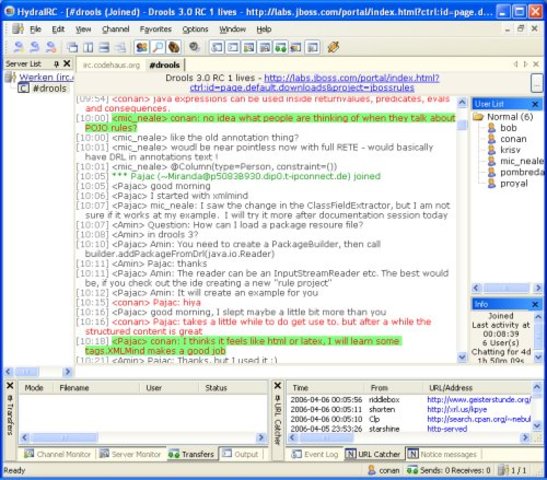Image resolution: width=547 pixels, height=480 pixels.
Task: Expand the topic bar with right-side button
Action: point(537,83)
